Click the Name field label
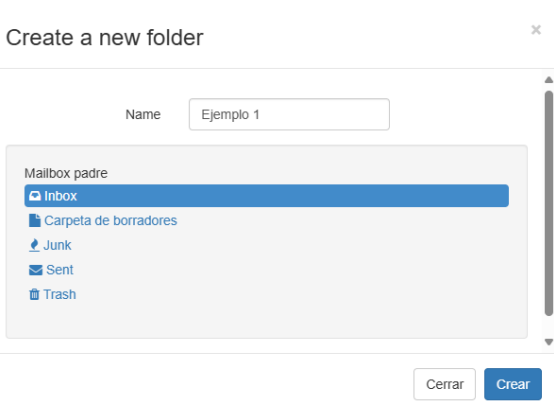Image resolution: width=554 pixels, height=410 pixels. (143, 115)
